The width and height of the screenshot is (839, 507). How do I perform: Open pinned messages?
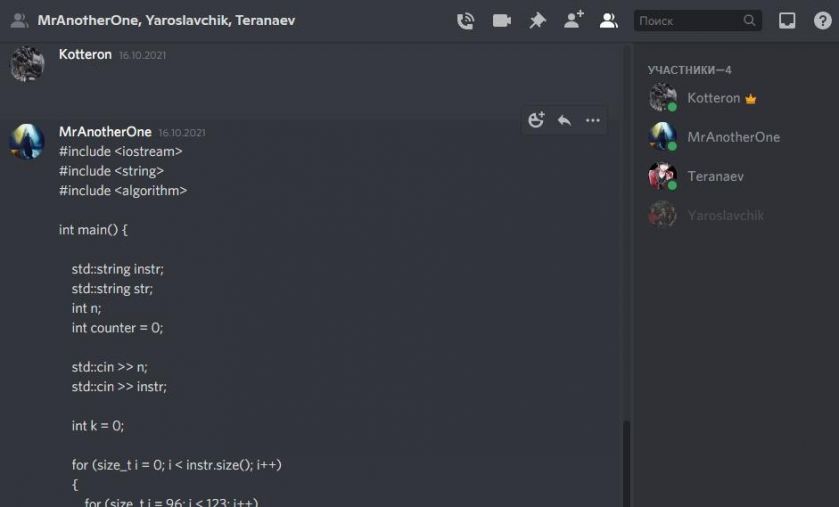click(537, 21)
